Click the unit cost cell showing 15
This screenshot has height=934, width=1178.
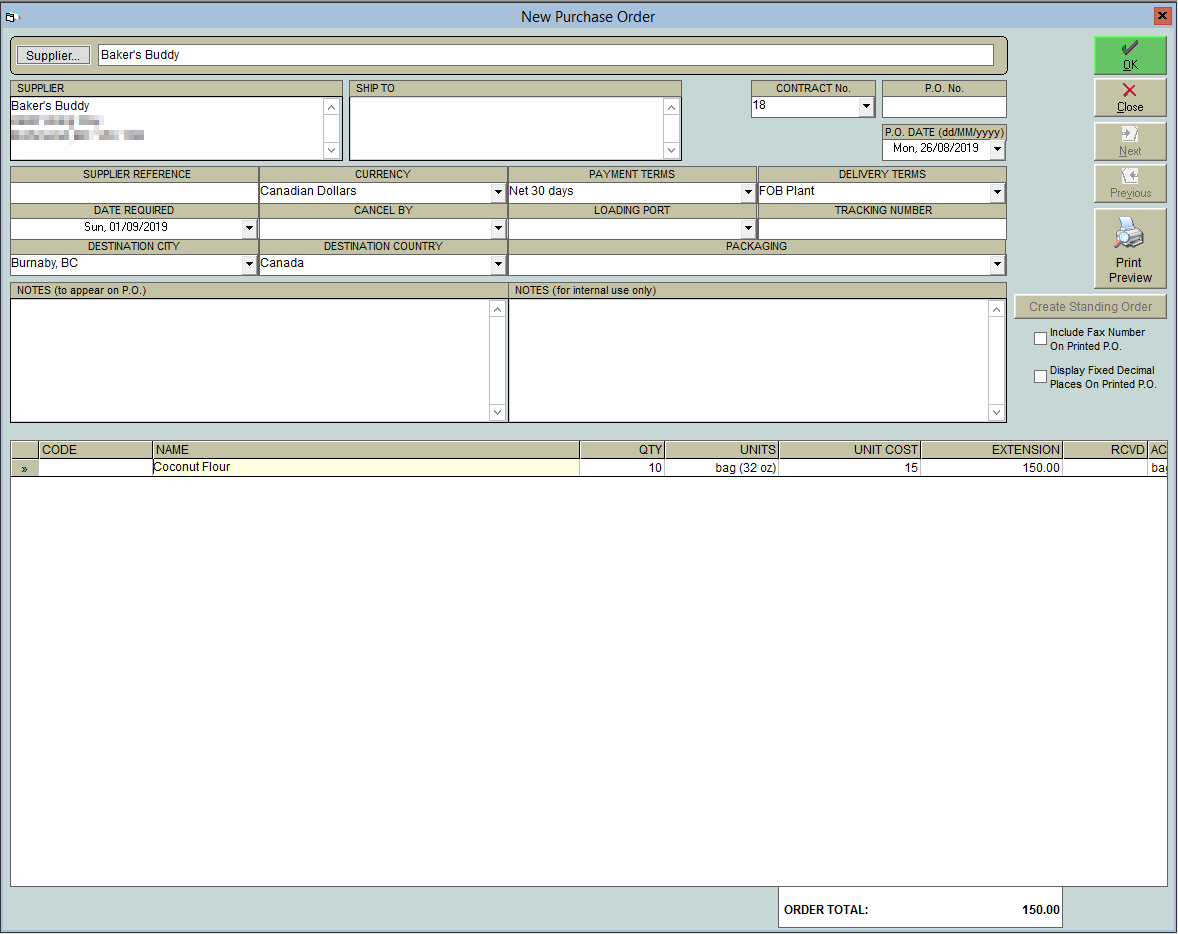tap(850, 467)
